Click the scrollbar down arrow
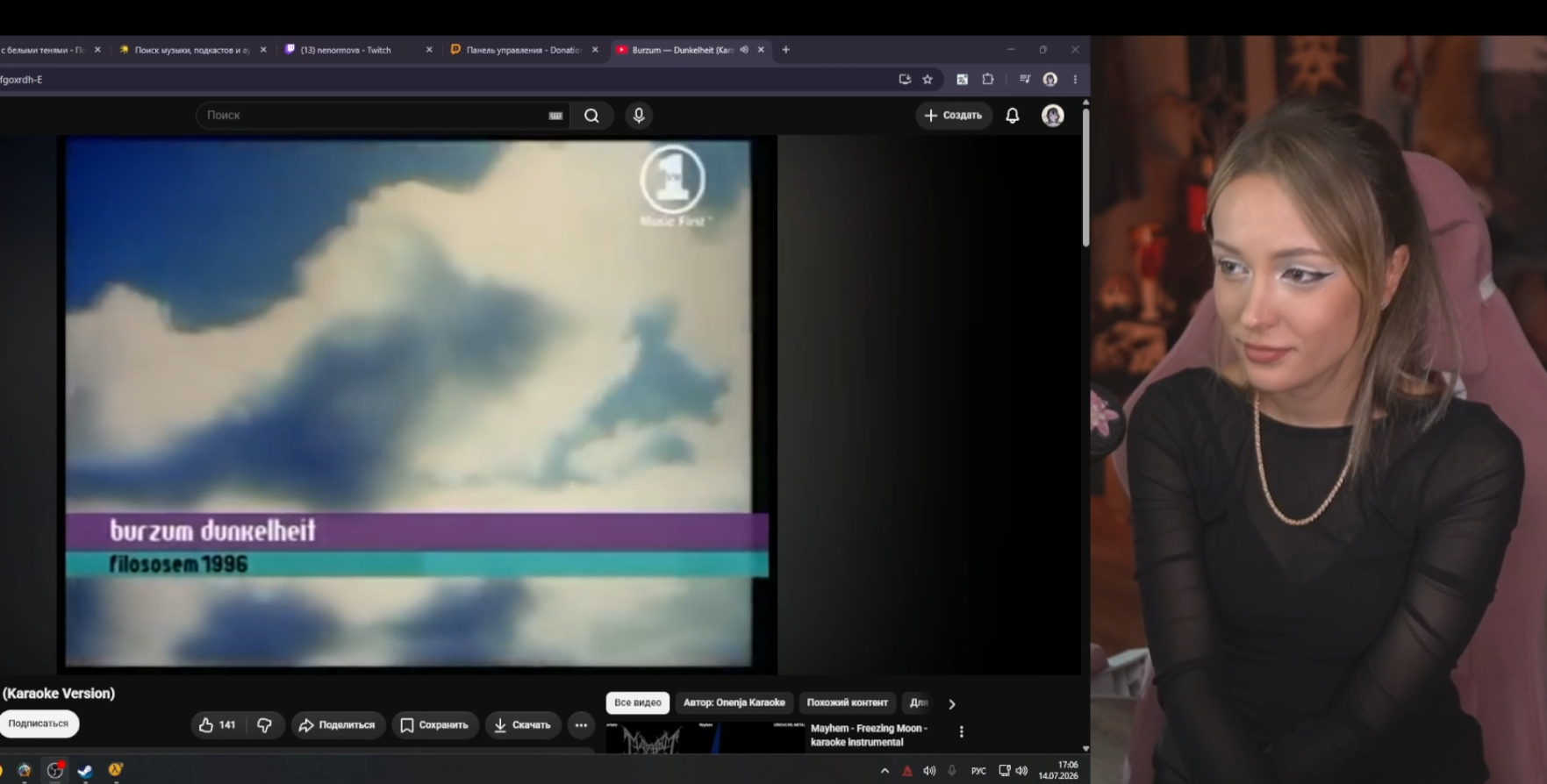 pos(1085,748)
